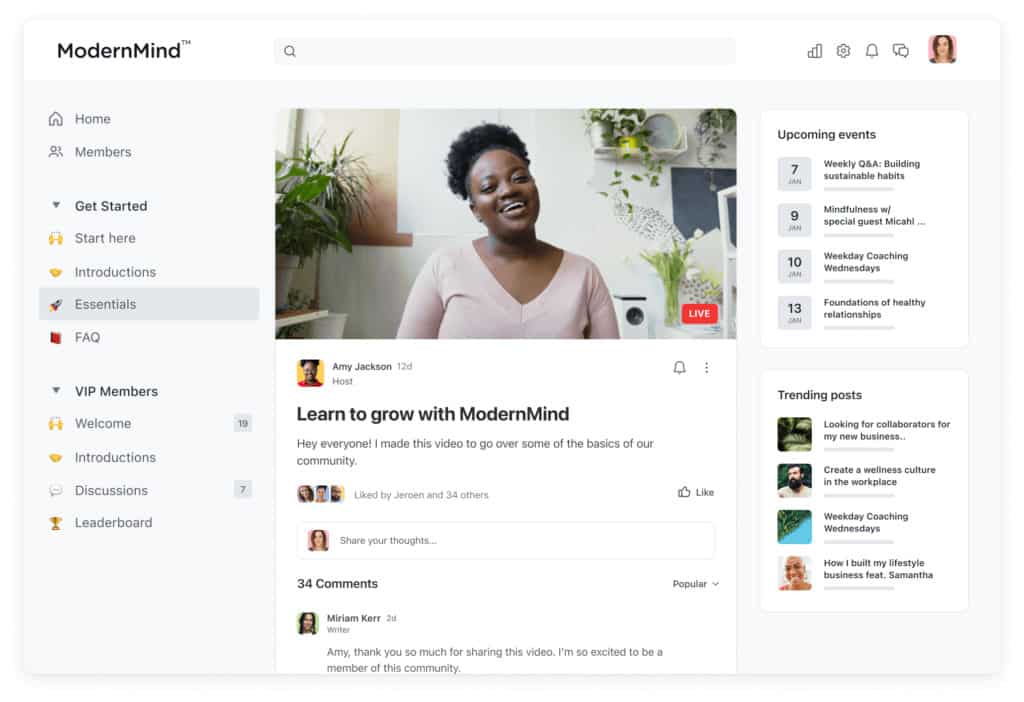1024x702 pixels.
Task: Click the bearded man trending thumbnail
Action: [794, 481]
